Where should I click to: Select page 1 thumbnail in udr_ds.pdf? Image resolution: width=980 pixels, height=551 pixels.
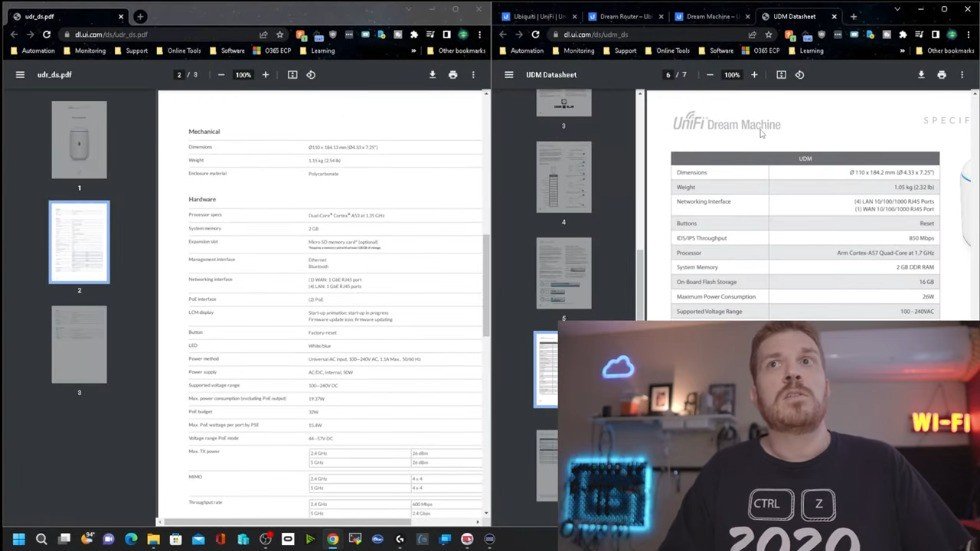click(x=79, y=140)
